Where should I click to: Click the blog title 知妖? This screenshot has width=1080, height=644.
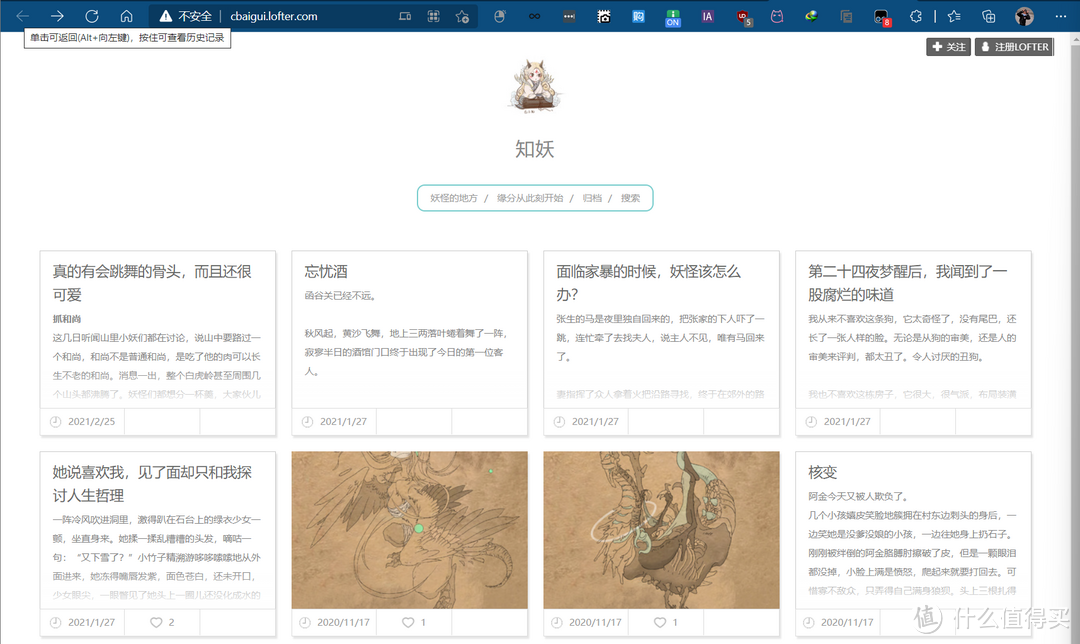click(534, 149)
